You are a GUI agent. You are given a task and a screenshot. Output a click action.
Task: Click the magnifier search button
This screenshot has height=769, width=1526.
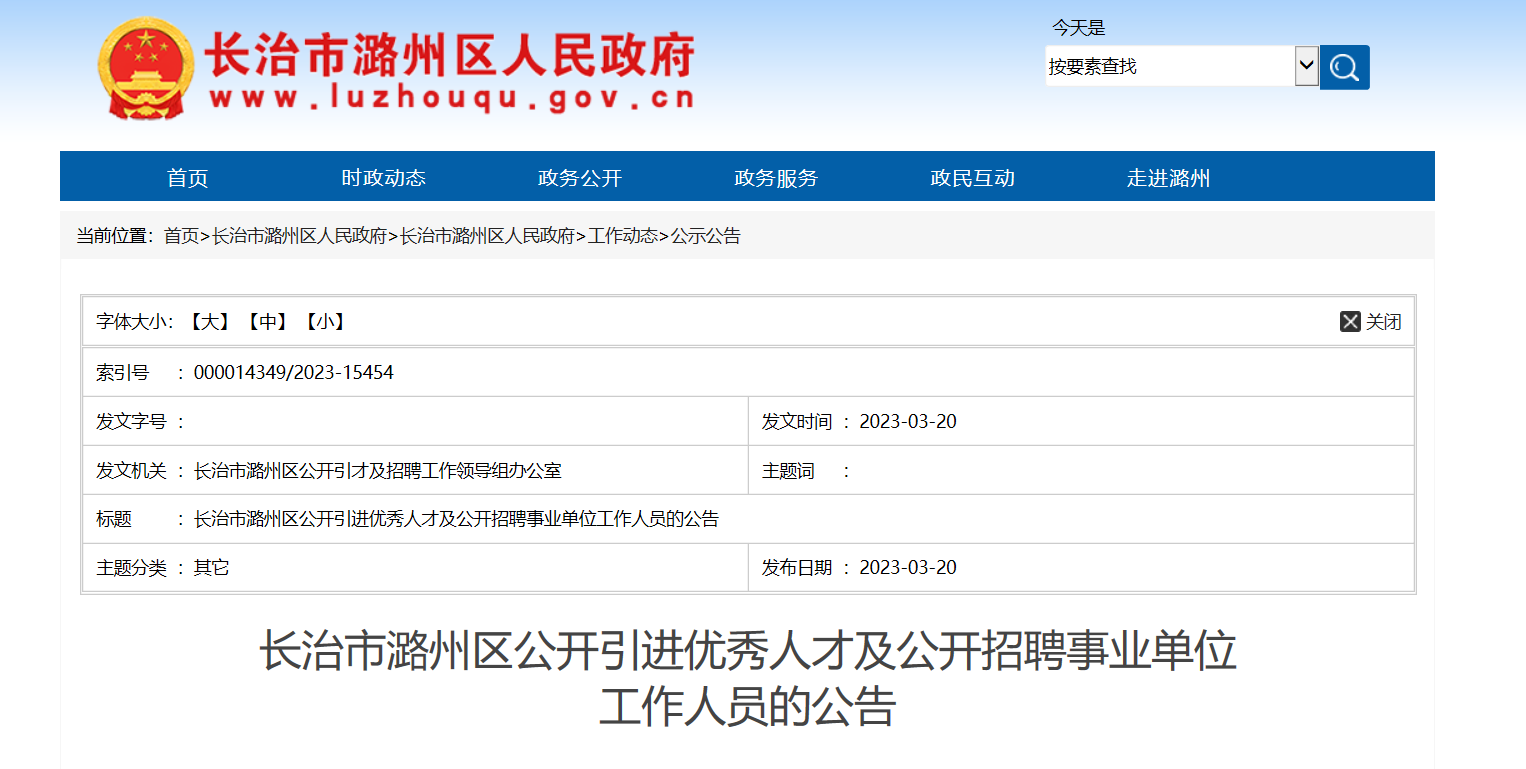[x=1345, y=67]
